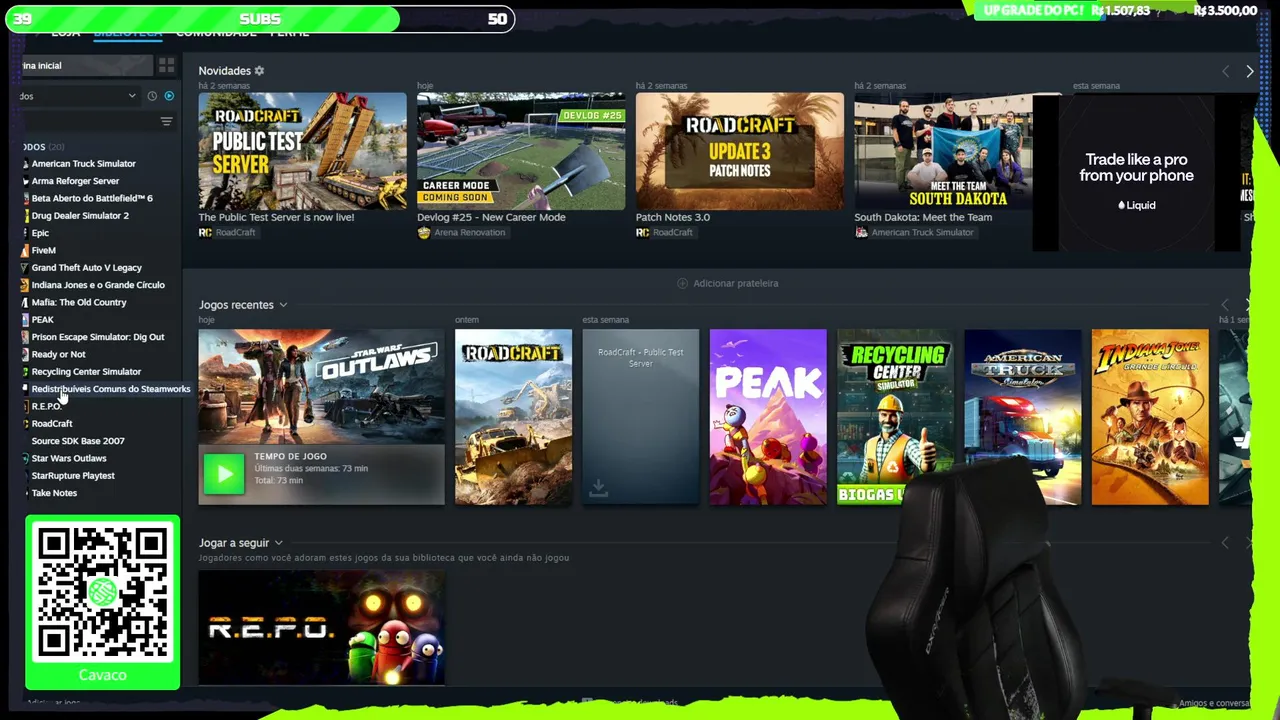Select StarRupture Playtest entry
The height and width of the screenshot is (720, 1280).
(x=73, y=476)
